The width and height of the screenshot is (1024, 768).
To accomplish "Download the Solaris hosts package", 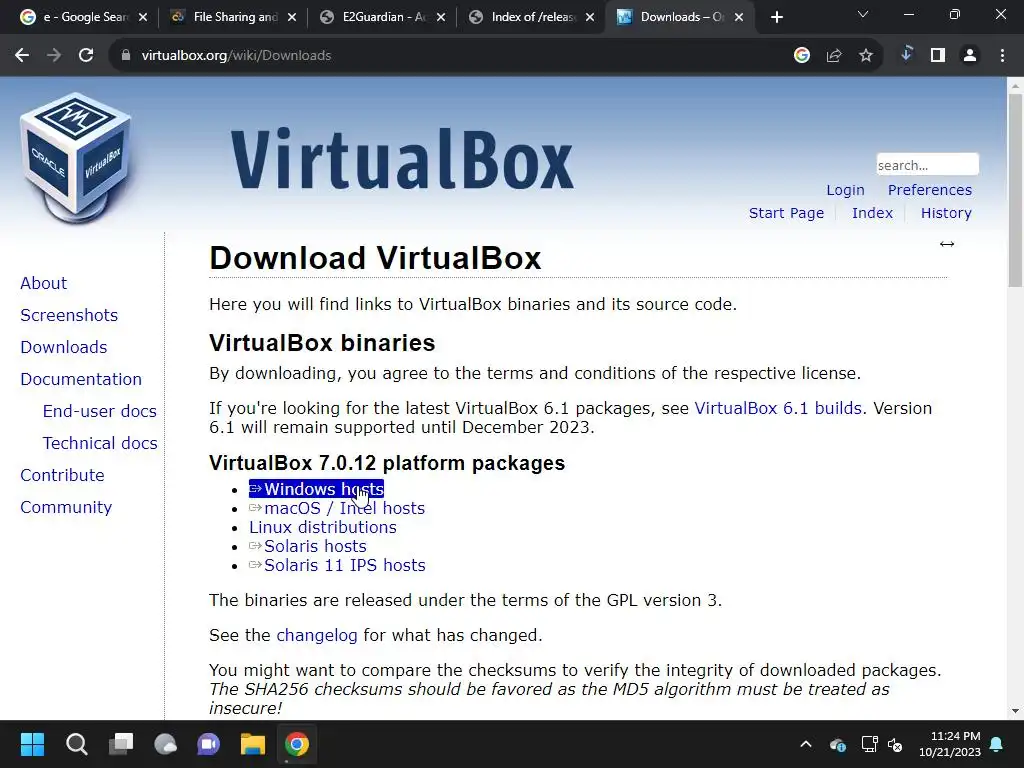I will (308, 546).
